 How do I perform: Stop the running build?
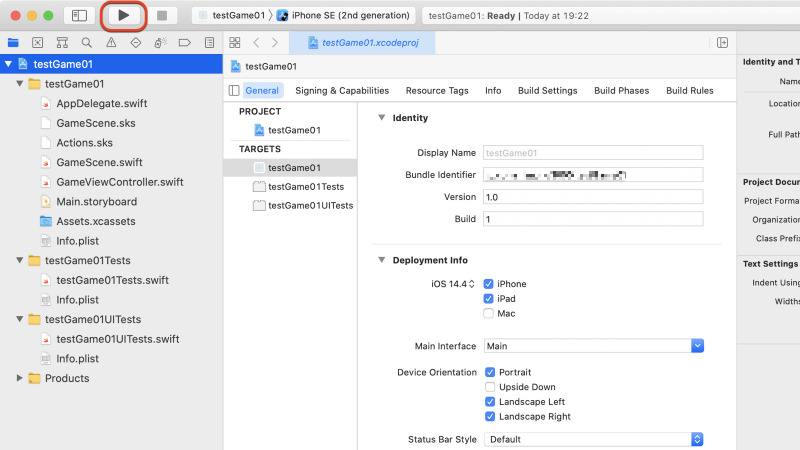pos(162,16)
